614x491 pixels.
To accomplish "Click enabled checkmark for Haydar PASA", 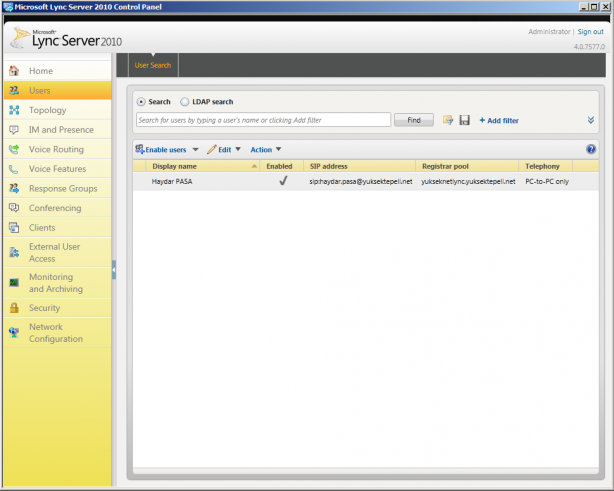I will pos(283,181).
